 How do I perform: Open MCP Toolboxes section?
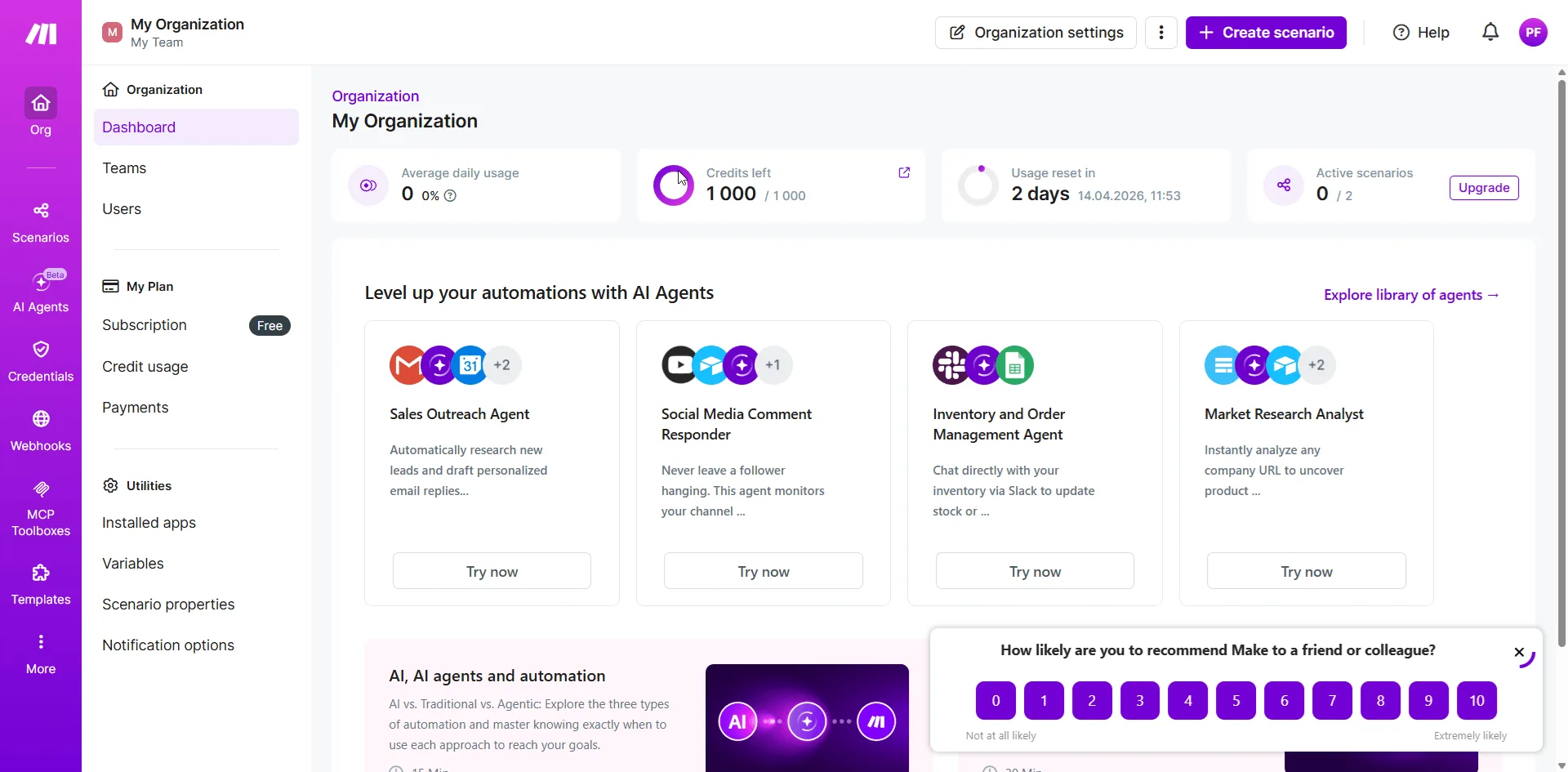coord(41,509)
